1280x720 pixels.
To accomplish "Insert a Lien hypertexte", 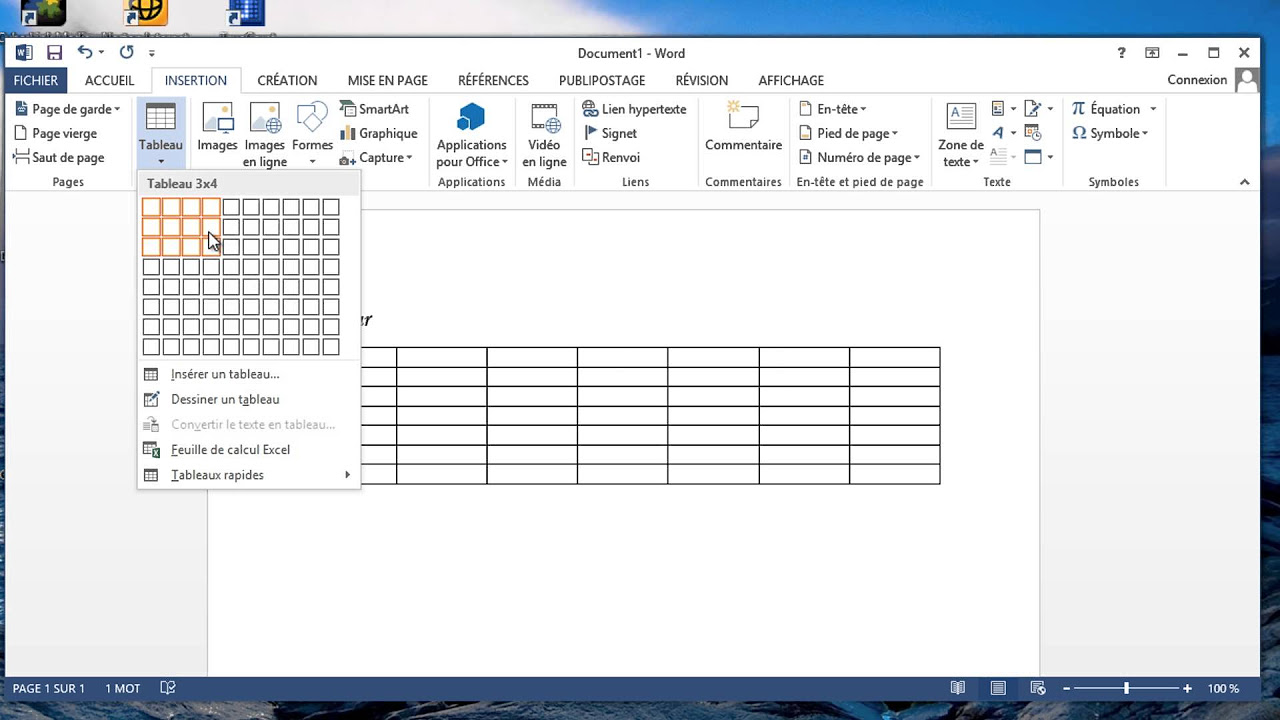I will click(634, 109).
